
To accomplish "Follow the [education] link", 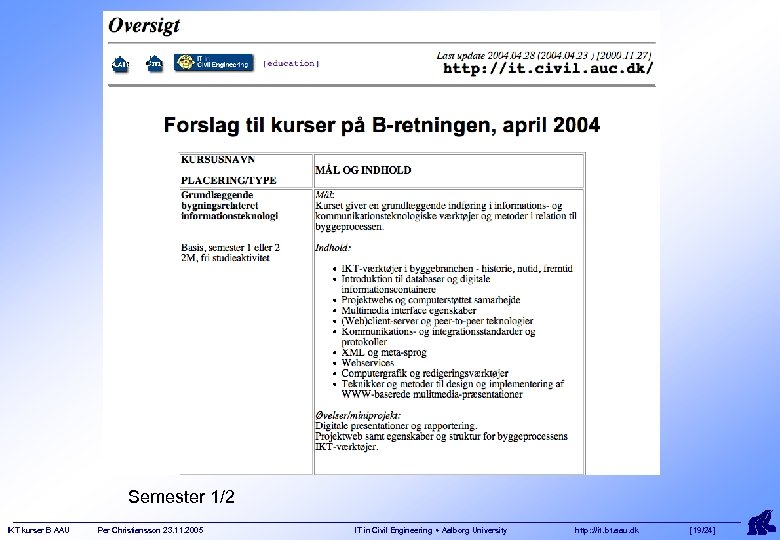I will pos(291,63).
